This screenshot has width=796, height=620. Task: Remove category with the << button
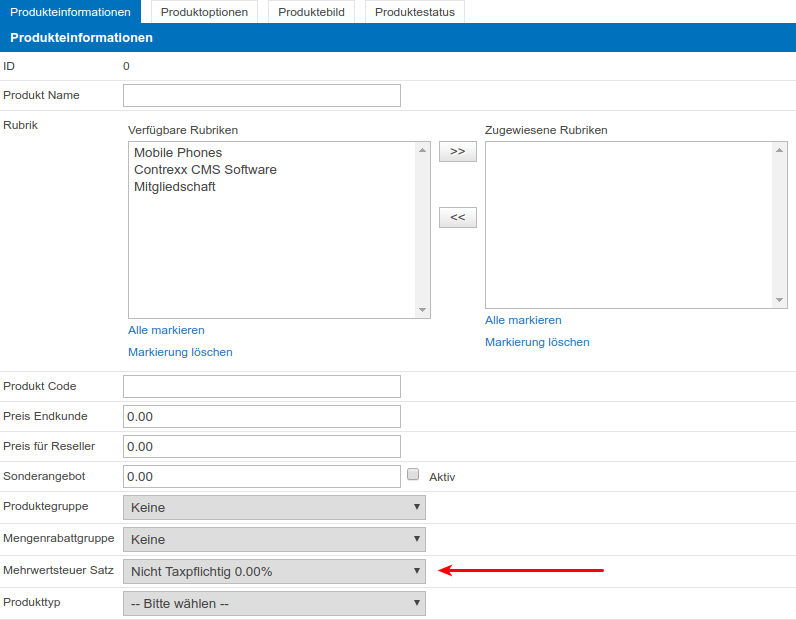[457, 217]
